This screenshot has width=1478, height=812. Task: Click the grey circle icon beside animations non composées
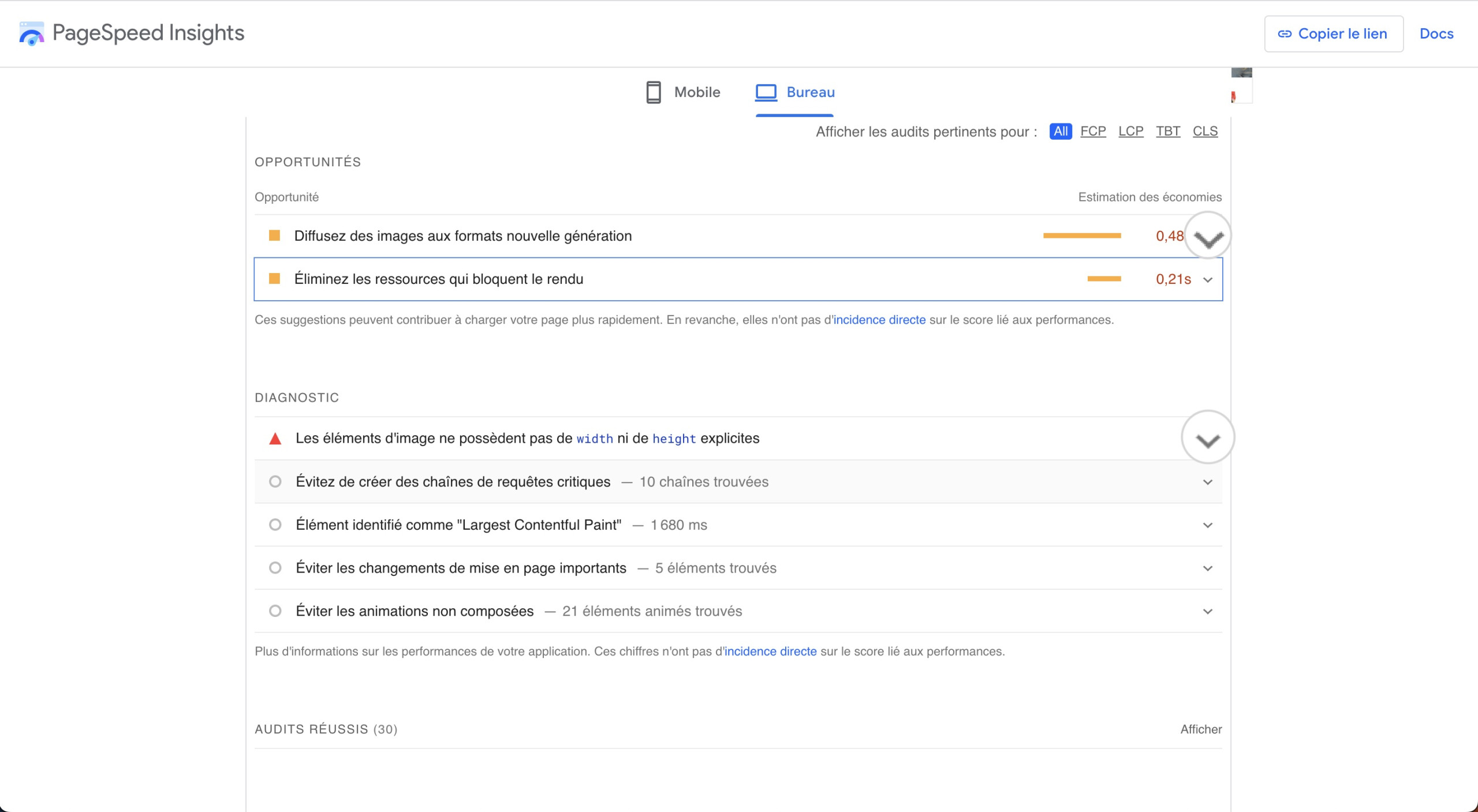[275, 611]
